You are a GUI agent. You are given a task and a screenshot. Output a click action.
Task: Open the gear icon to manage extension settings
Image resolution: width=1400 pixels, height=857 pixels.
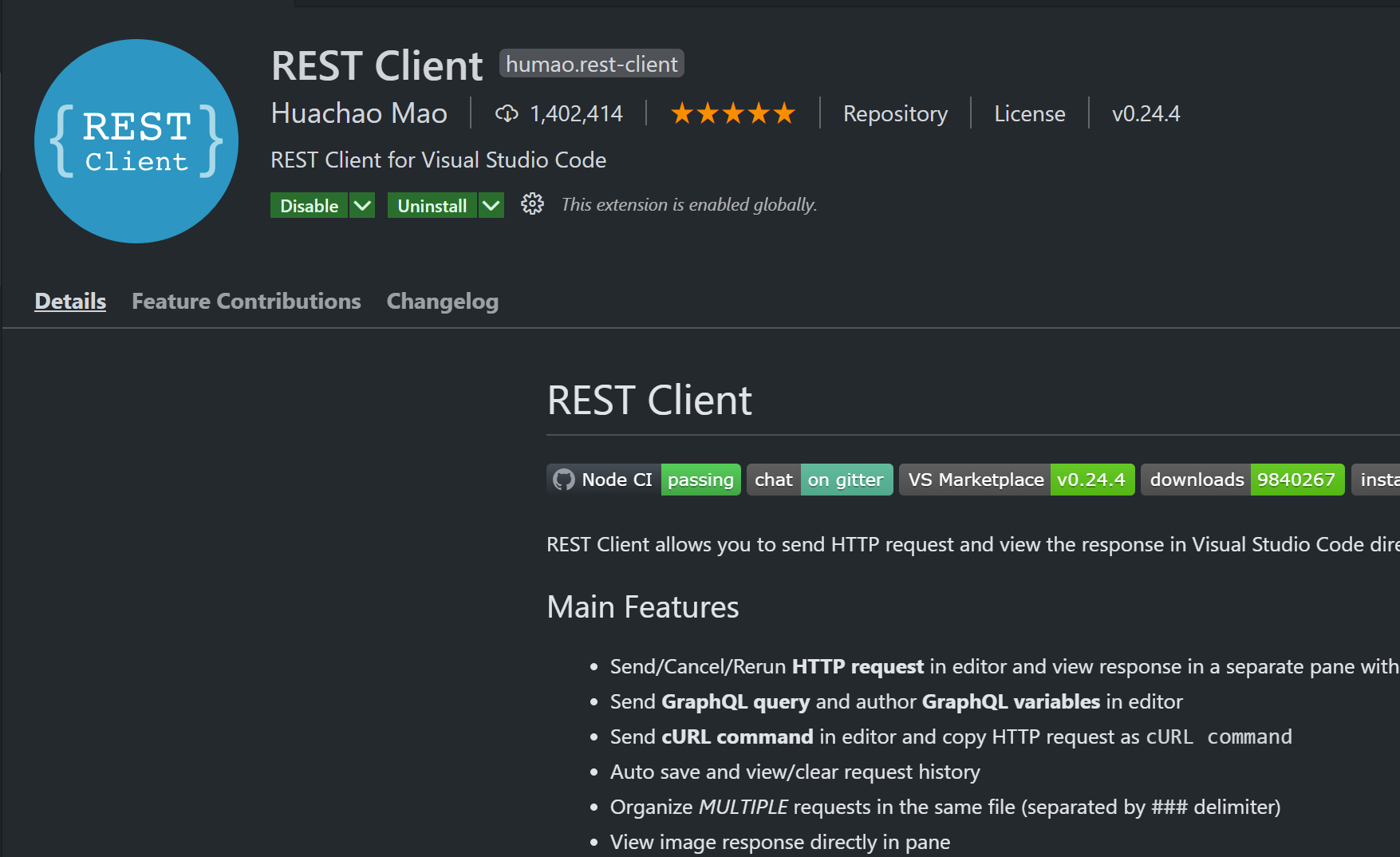coord(531,204)
